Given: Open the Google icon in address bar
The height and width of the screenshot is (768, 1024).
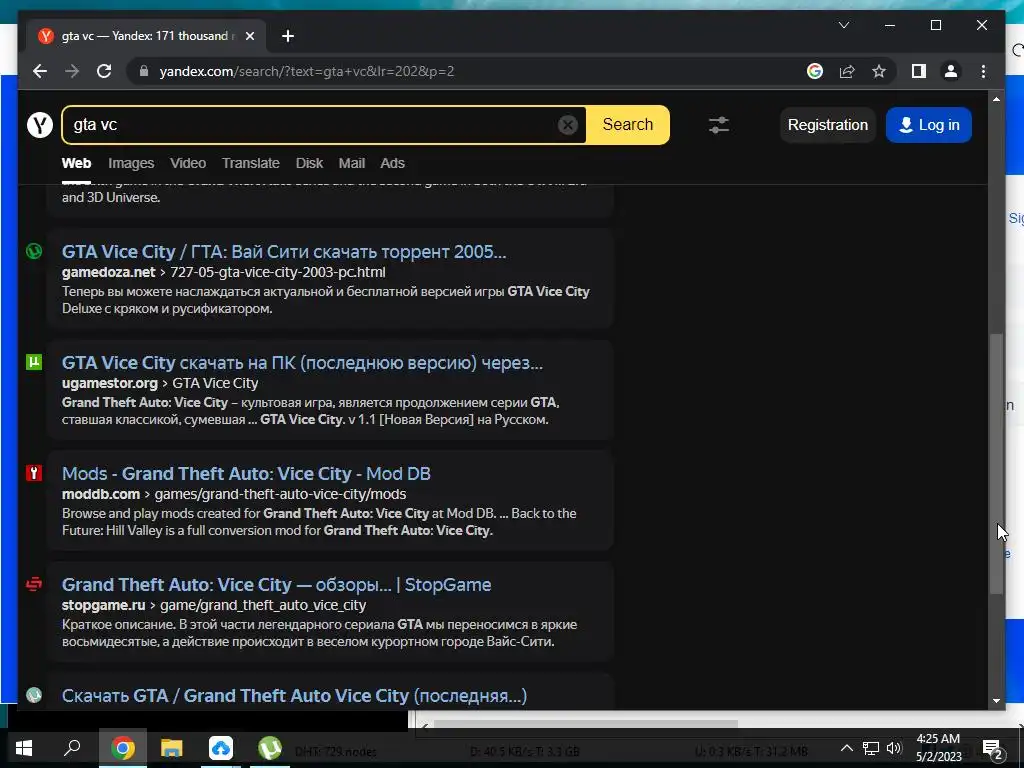Looking at the screenshot, I should 814,71.
